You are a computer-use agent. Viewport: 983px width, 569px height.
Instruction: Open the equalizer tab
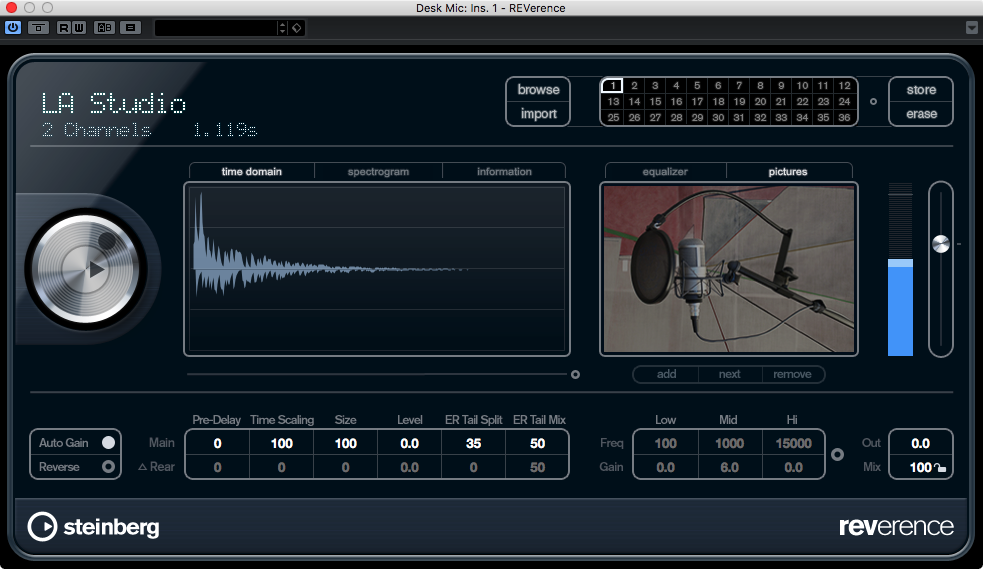665,172
